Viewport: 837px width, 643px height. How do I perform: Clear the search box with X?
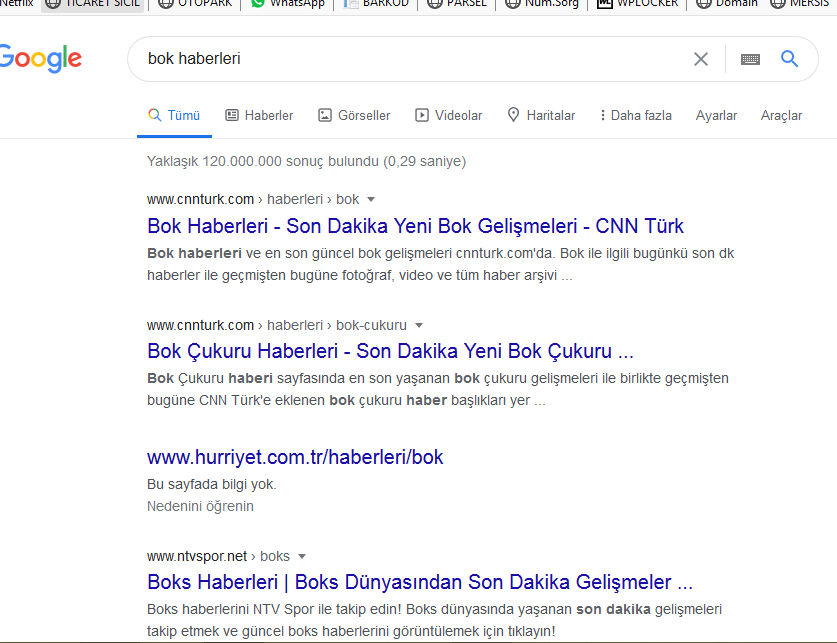[701, 59]
